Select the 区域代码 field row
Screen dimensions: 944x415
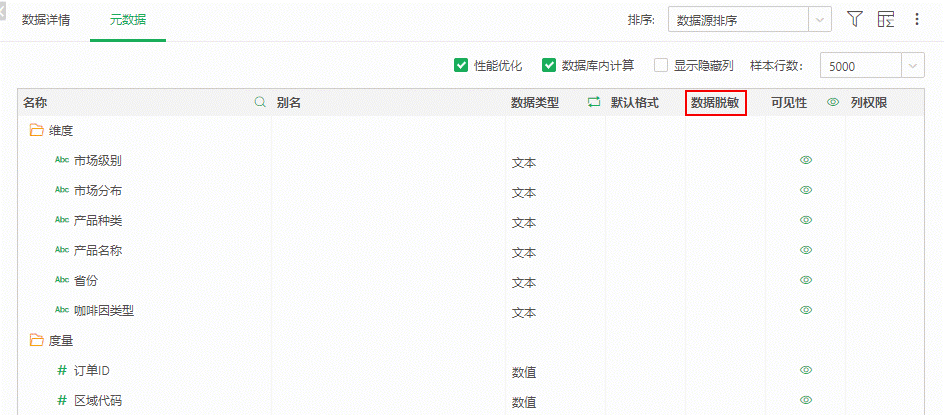click(471, 401)
